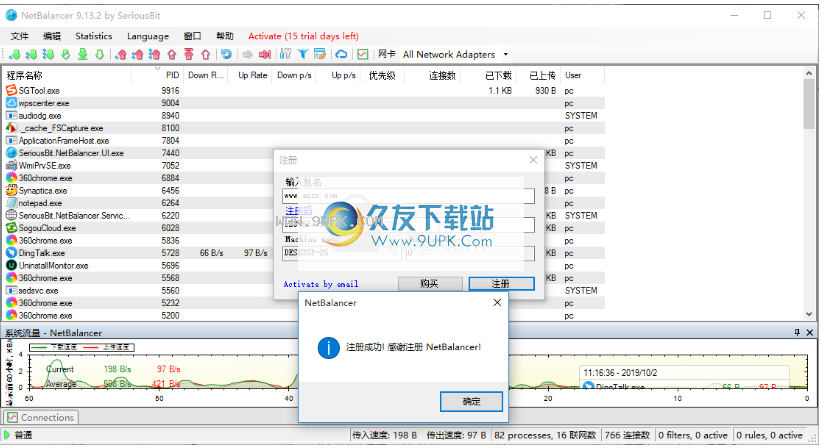Sort by the Down p/s column header
This screenshot has width=823, height=448.
(292, 76)
